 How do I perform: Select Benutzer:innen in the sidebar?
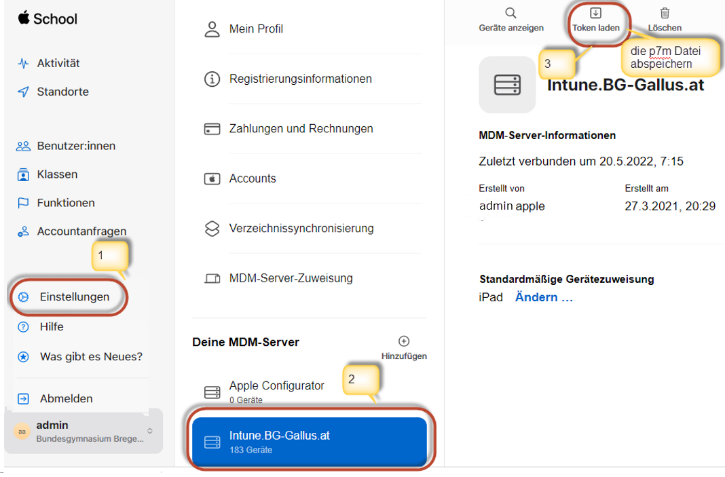75,146
